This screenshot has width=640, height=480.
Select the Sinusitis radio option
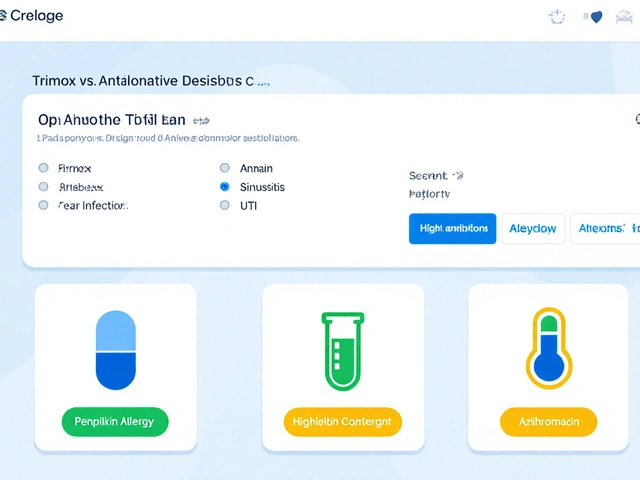pyautogui.click(x=224, y=187)
